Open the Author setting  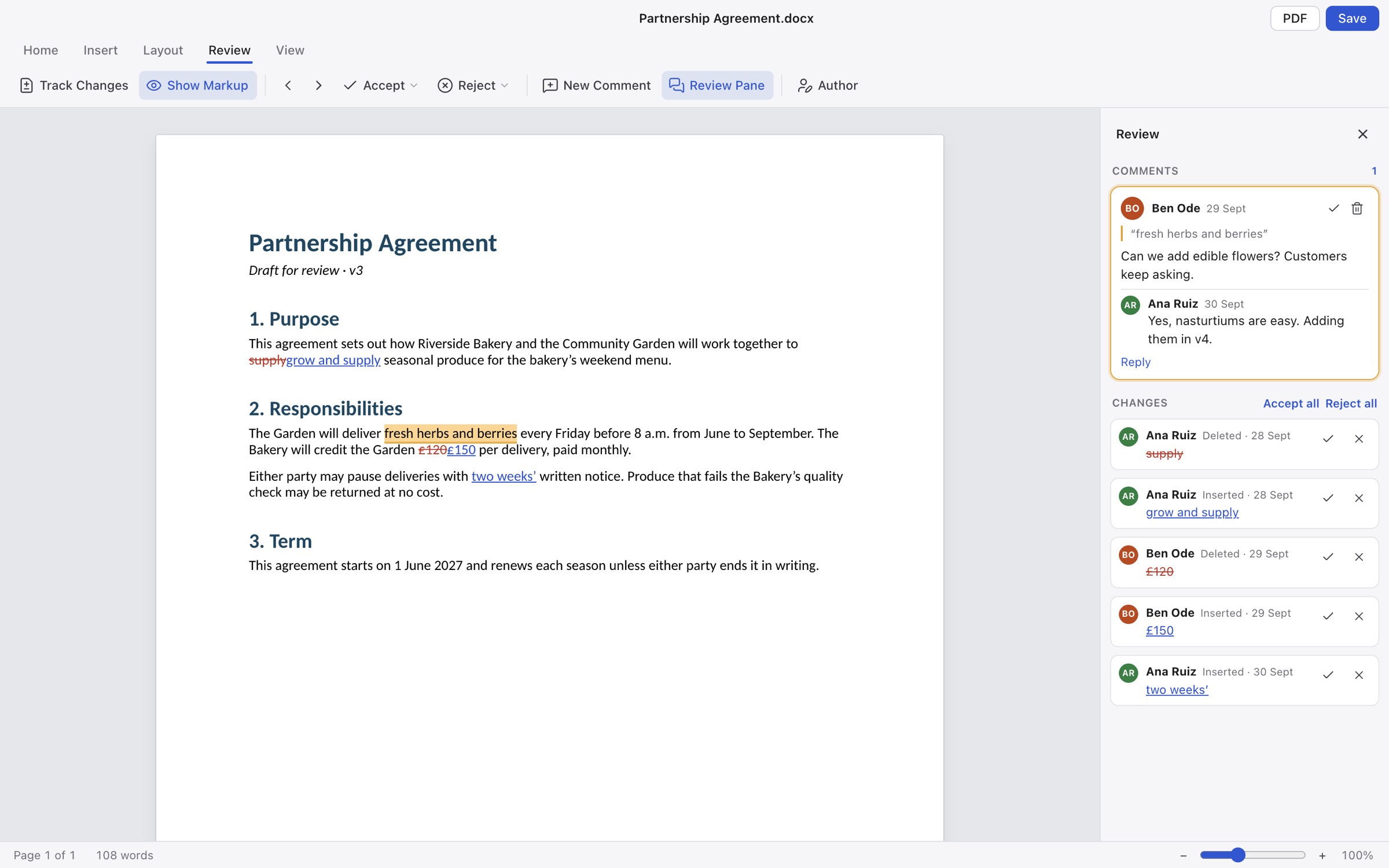[x=827, y=85]
